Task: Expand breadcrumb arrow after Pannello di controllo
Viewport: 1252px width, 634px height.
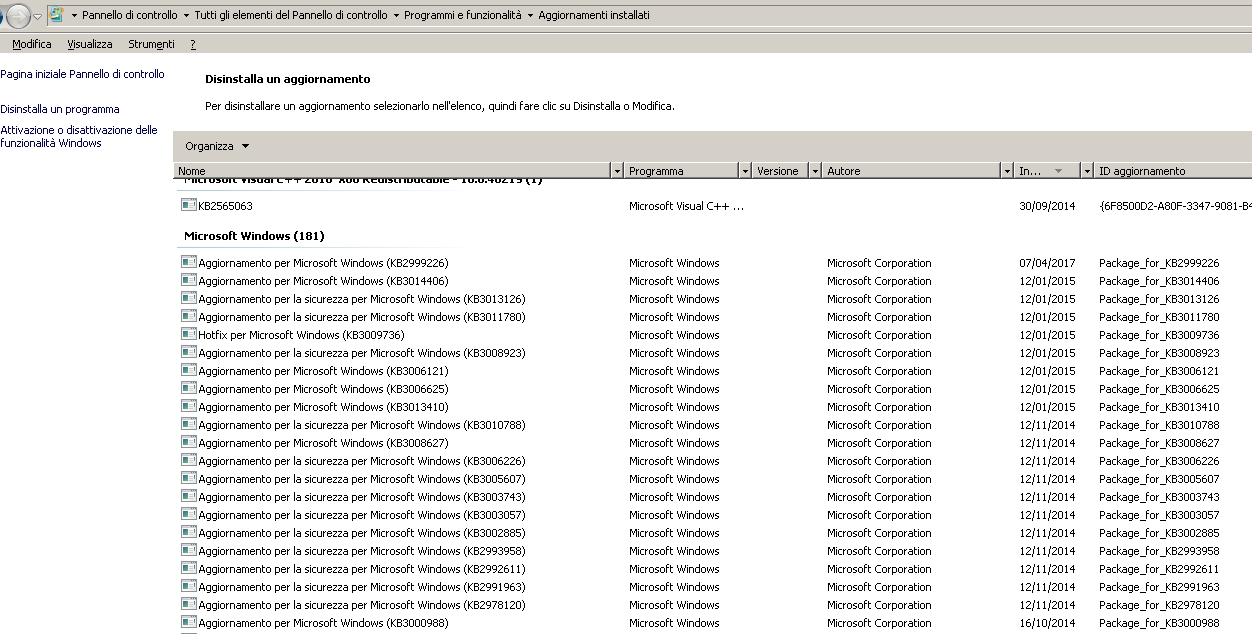Action: pyautogui.click(x=186, y=15)
